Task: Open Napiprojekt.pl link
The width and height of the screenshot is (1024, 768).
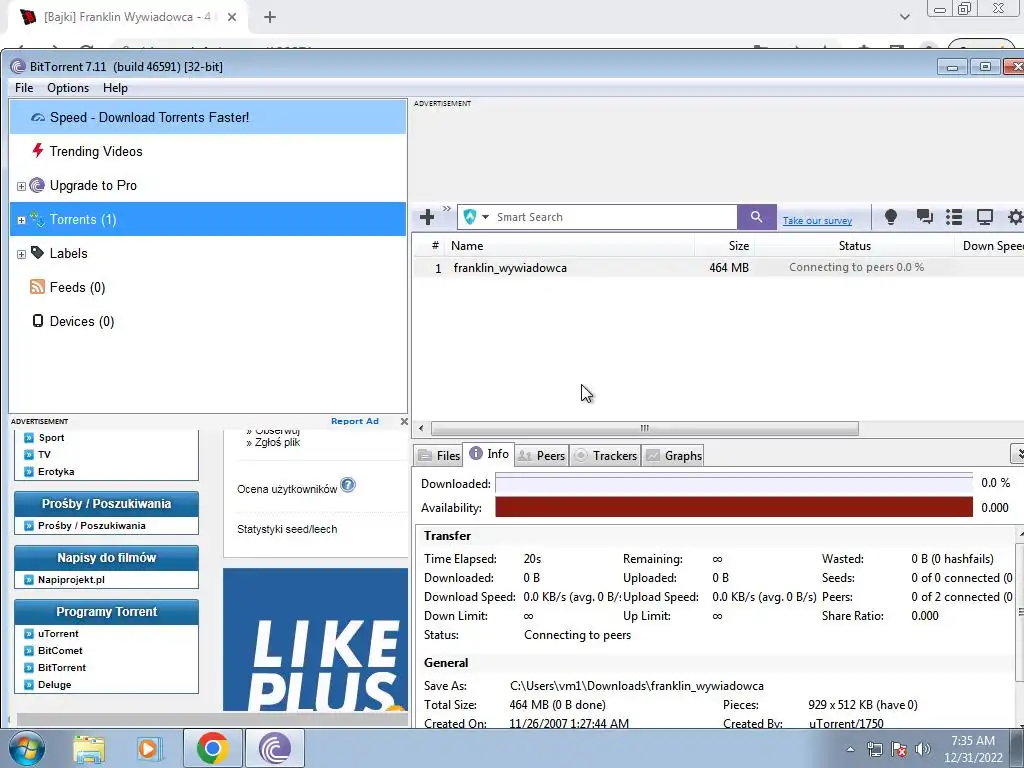Action: tap(71, 579)
